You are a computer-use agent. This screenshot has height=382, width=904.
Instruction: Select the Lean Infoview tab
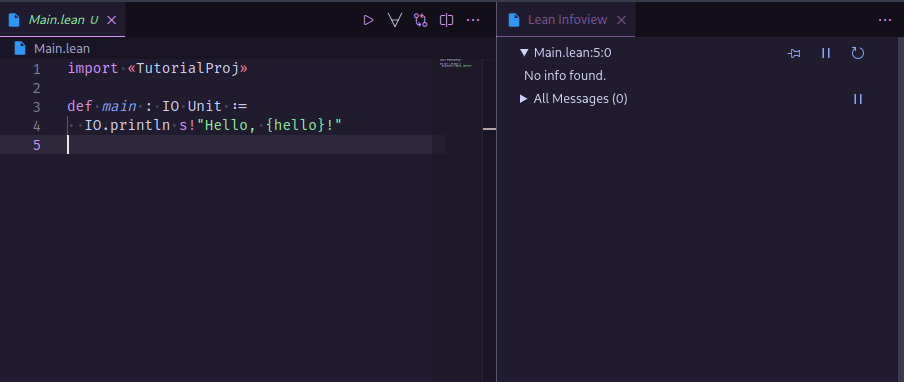tap(567, 20)
